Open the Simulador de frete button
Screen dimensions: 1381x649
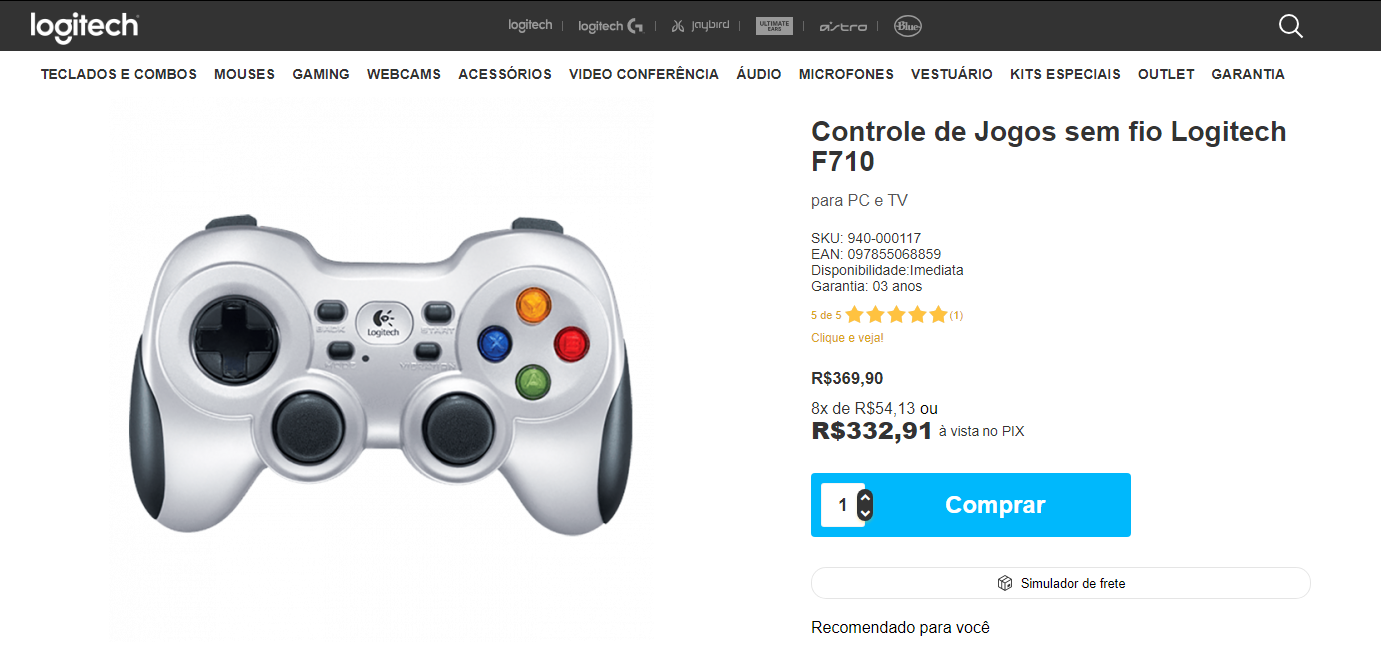1061,583
